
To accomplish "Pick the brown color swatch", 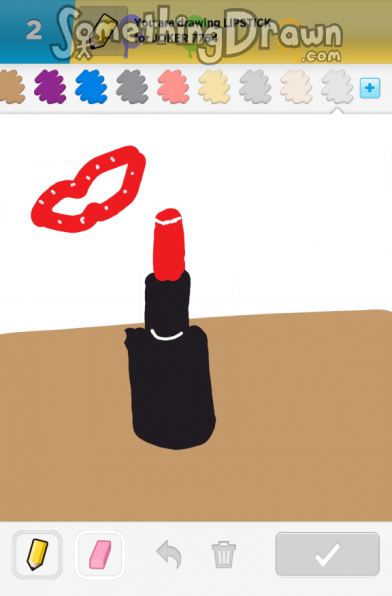I will pos(11,87).
